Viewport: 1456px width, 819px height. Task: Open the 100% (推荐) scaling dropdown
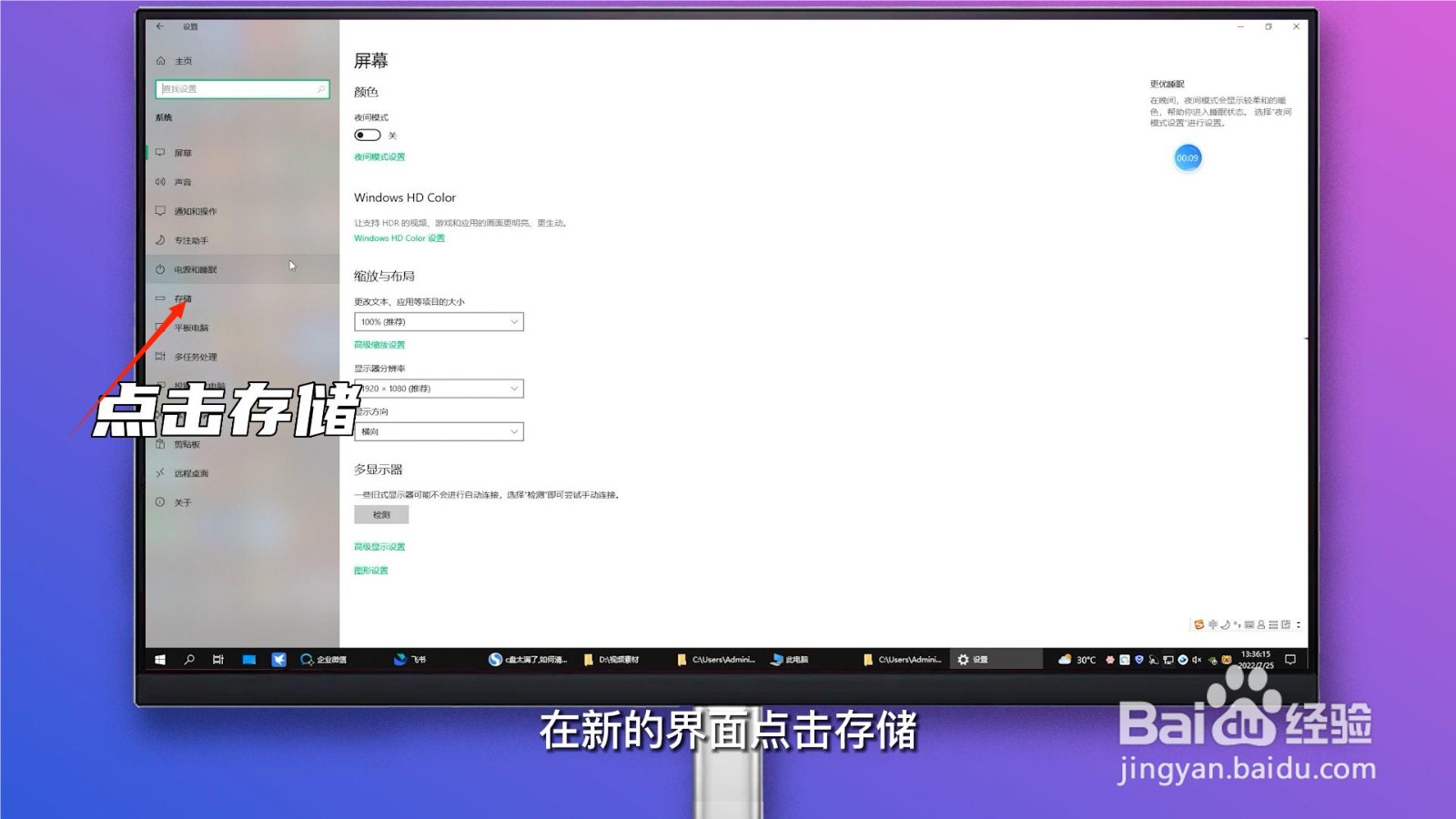pos(439,321)
